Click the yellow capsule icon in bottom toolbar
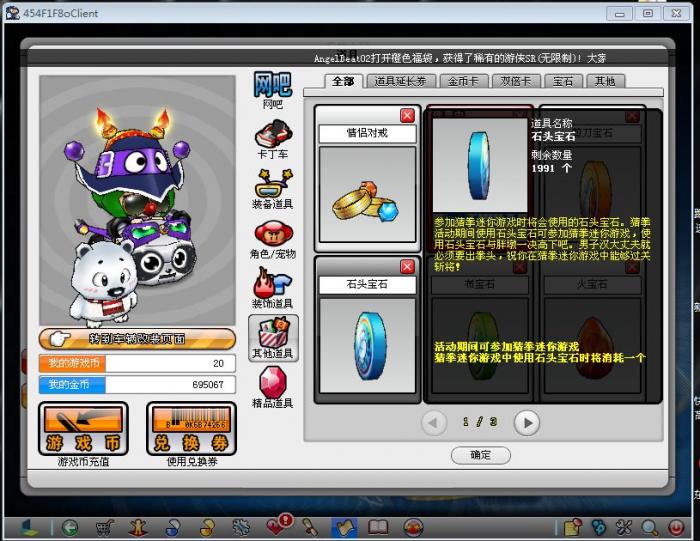 point(207,528)
